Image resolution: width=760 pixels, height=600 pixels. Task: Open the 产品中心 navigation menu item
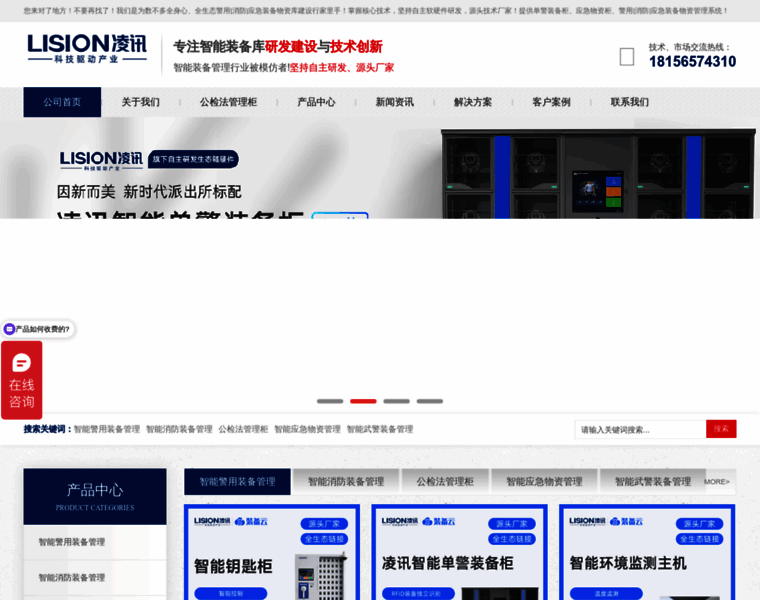(x=316, y=102)
